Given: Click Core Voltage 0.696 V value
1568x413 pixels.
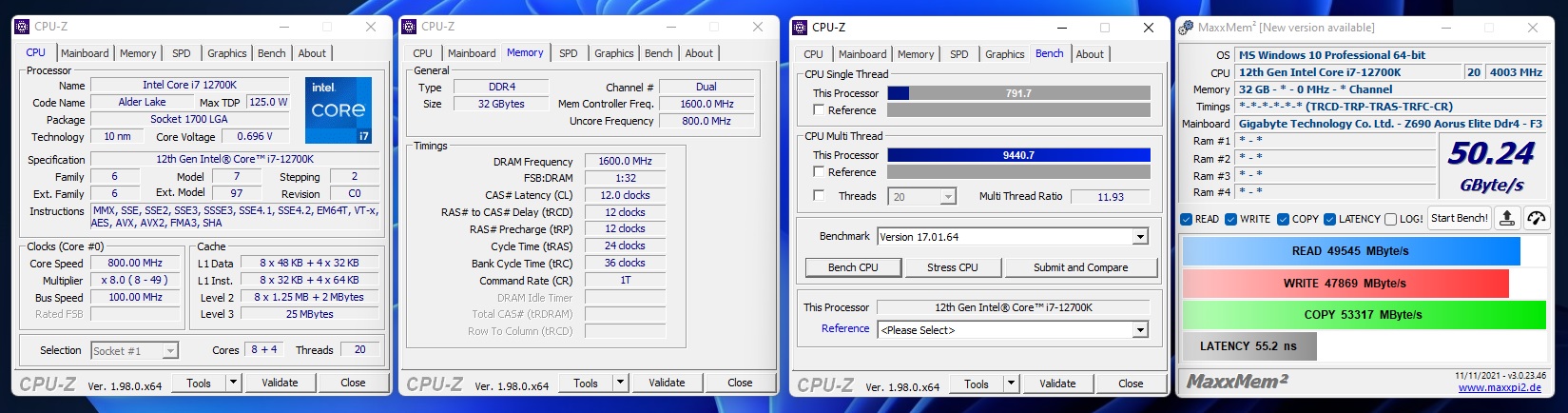Looking at the screenshot, I should [x=255, y=136].
